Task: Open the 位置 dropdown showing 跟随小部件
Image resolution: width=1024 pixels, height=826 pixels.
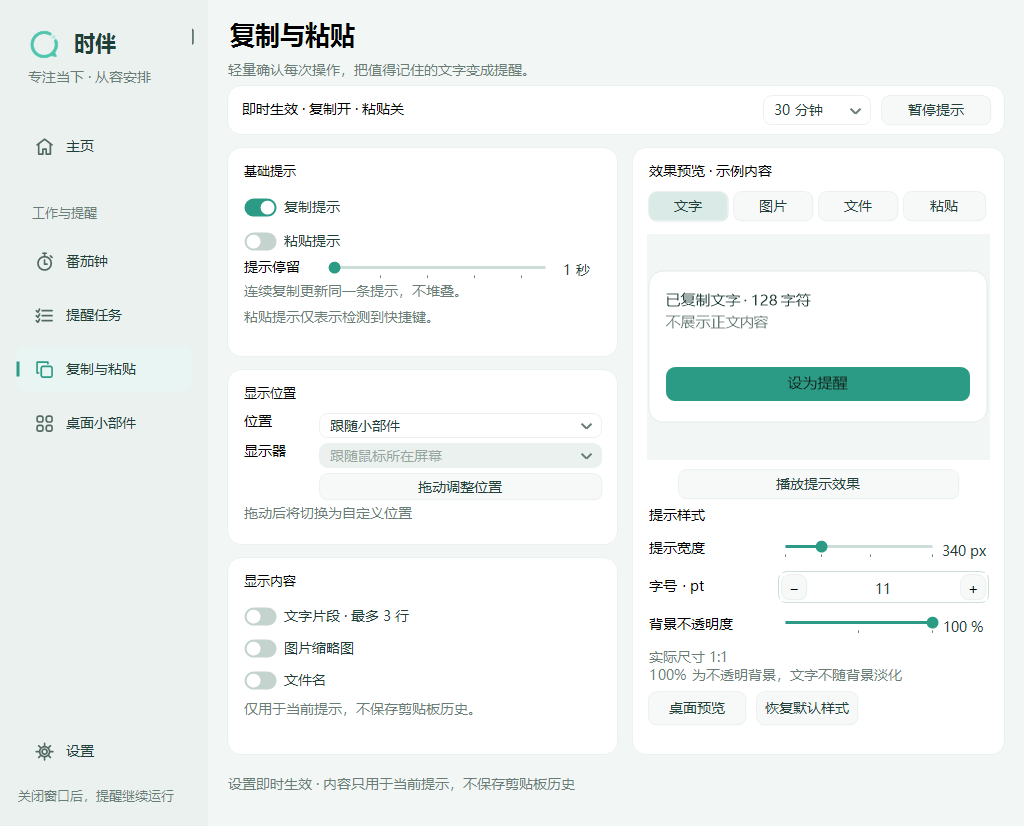Action: tap(460, 426)
